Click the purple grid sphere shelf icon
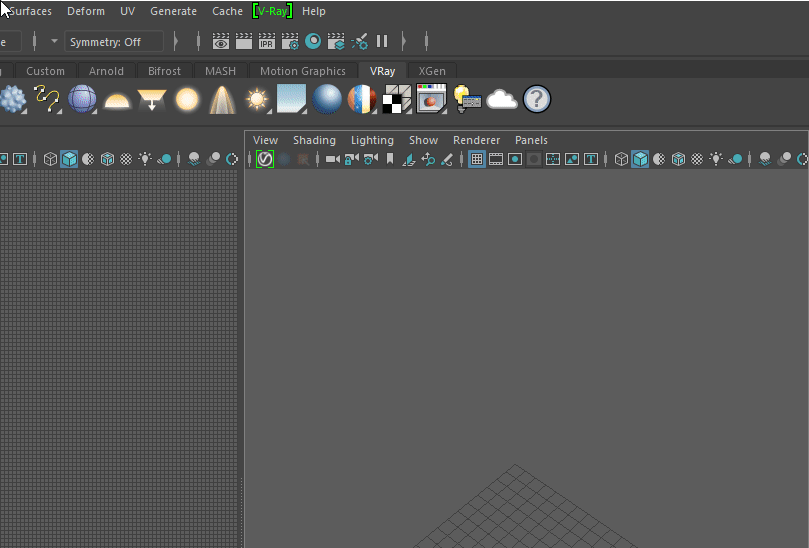Viewport: 809px width, 548px height. (x=82, y=99)
